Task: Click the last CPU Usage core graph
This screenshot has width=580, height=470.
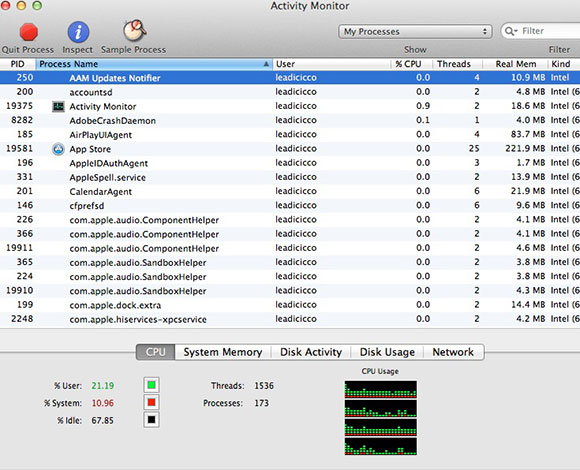Action: [381, 446]
